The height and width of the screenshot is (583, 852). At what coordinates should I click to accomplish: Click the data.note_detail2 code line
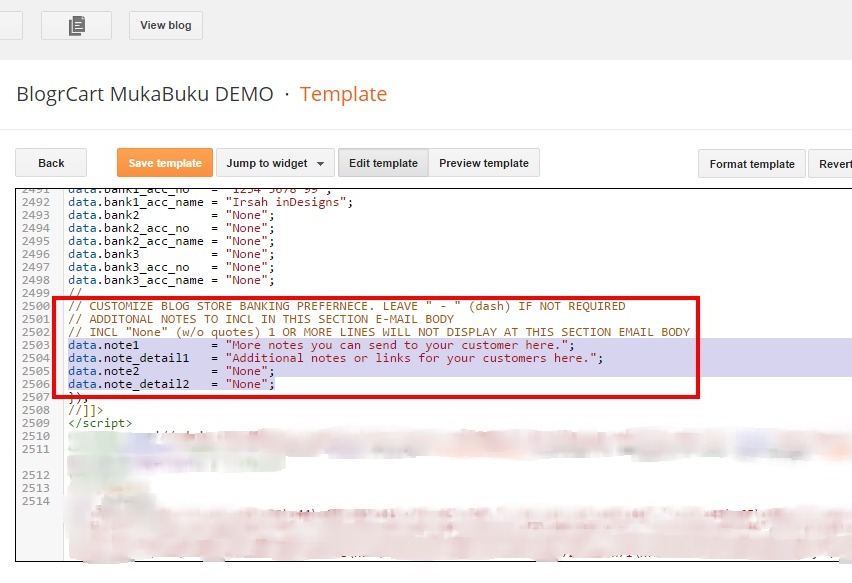(x=171, y=385)
